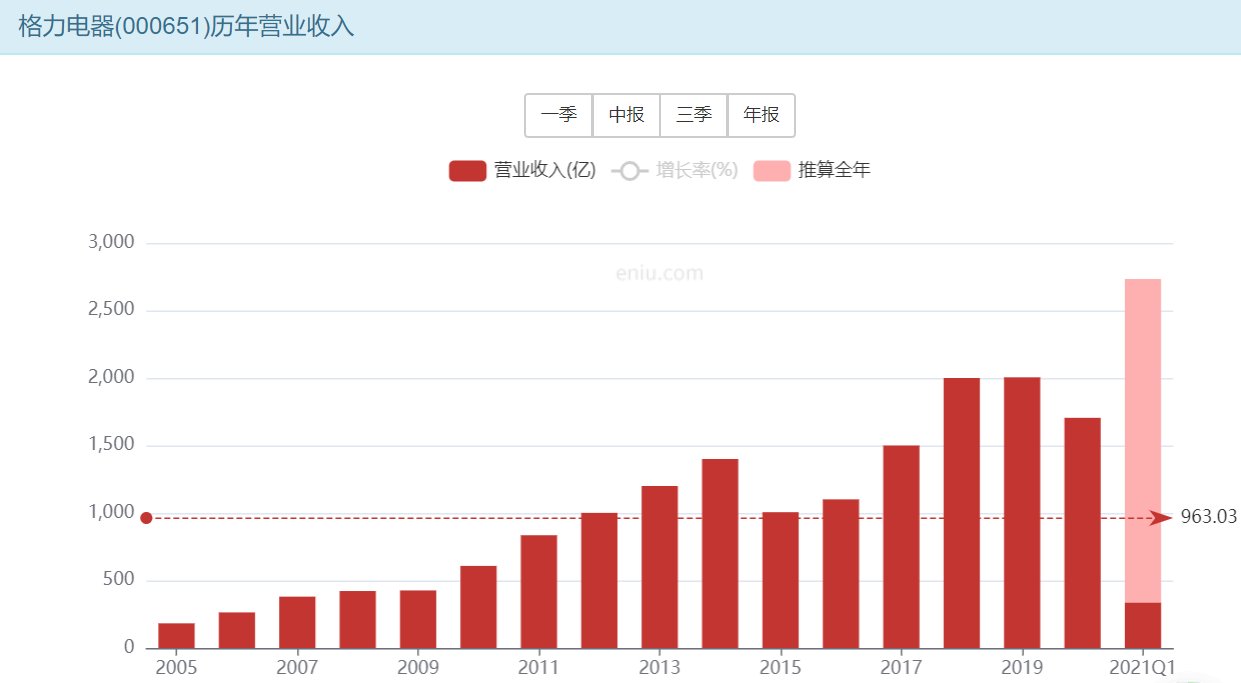
Task: Click the 2005 revenue bar
Action: click(x=176, y=635)
